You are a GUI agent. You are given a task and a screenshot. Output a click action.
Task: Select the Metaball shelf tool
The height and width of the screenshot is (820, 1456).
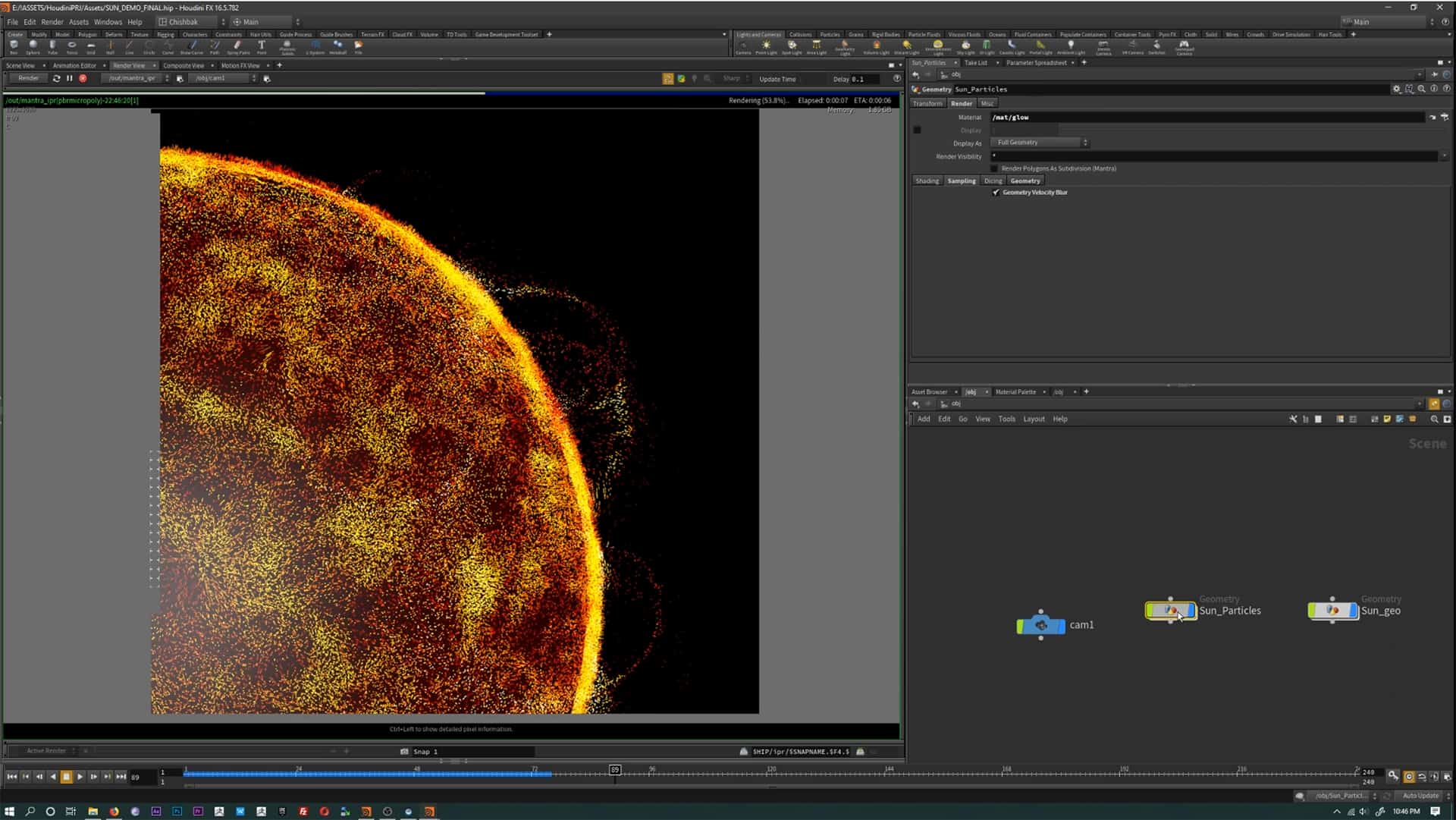coord(337,47)
